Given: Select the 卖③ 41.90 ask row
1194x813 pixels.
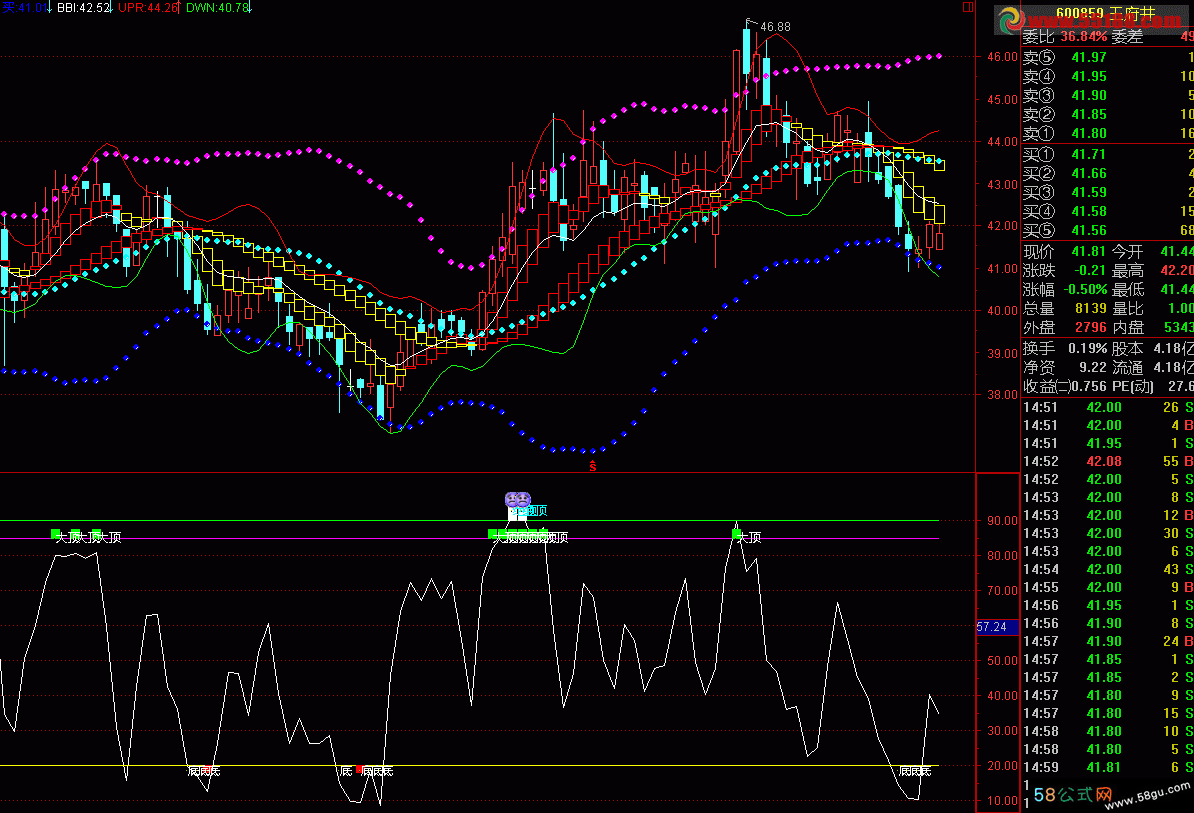Looking at the screenshot, I should click(x=1107, y=95).
